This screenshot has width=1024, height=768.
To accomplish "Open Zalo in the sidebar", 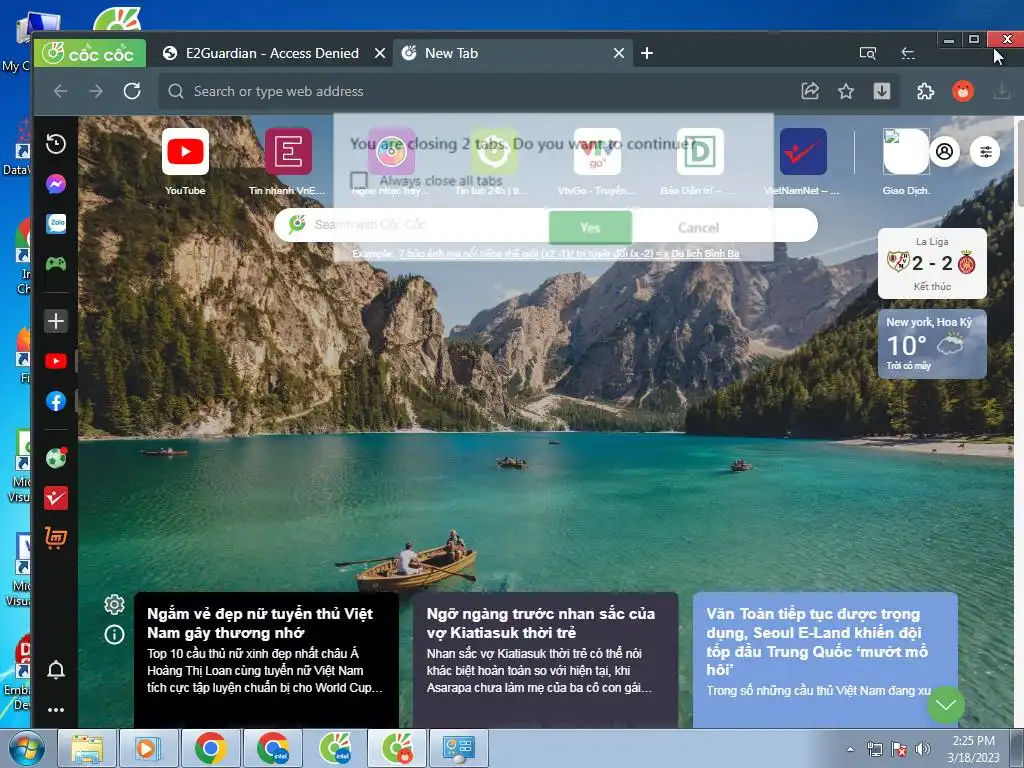I will 56,224.
